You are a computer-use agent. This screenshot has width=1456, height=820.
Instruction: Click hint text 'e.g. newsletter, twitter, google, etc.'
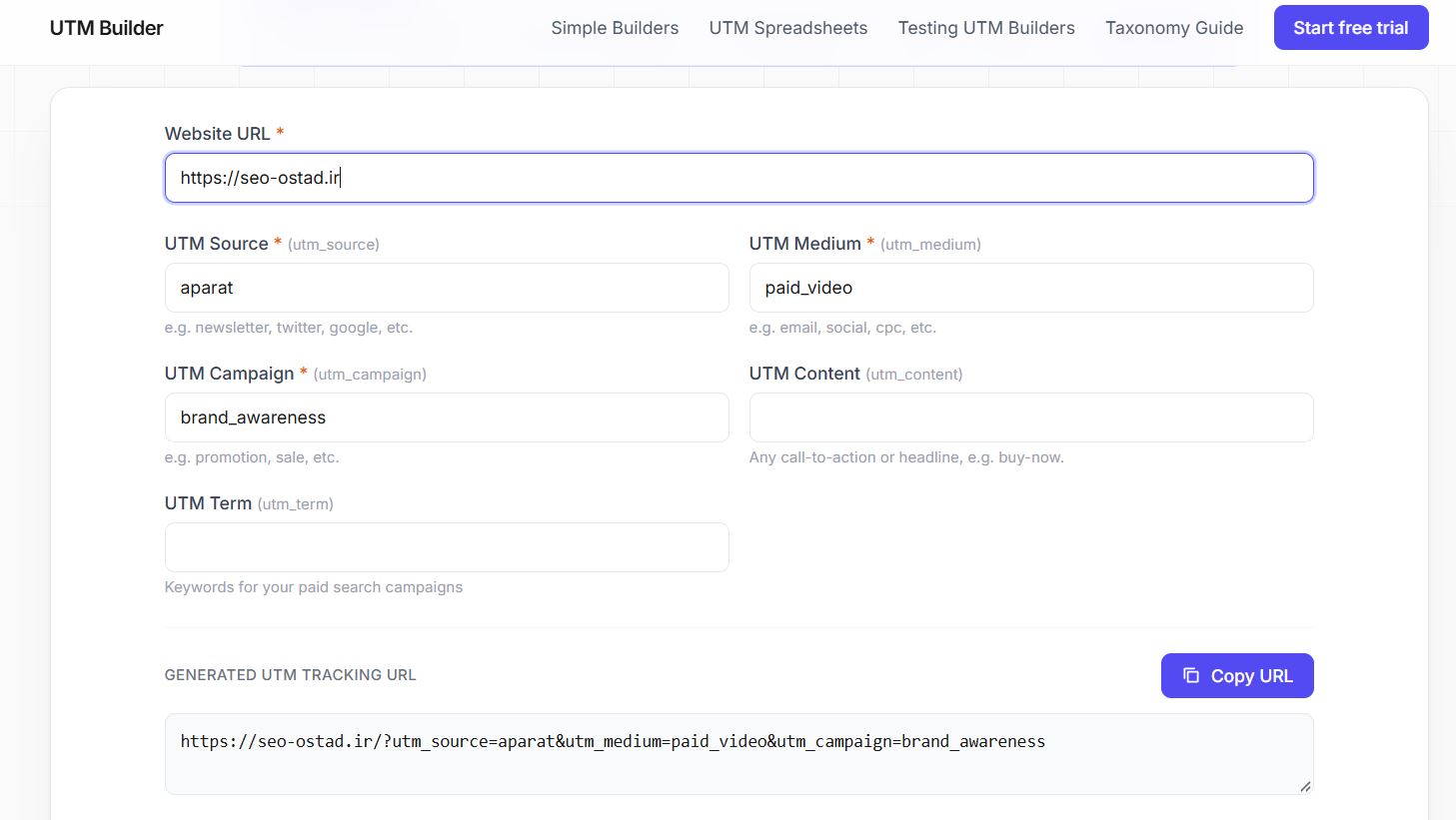point(289,328)
